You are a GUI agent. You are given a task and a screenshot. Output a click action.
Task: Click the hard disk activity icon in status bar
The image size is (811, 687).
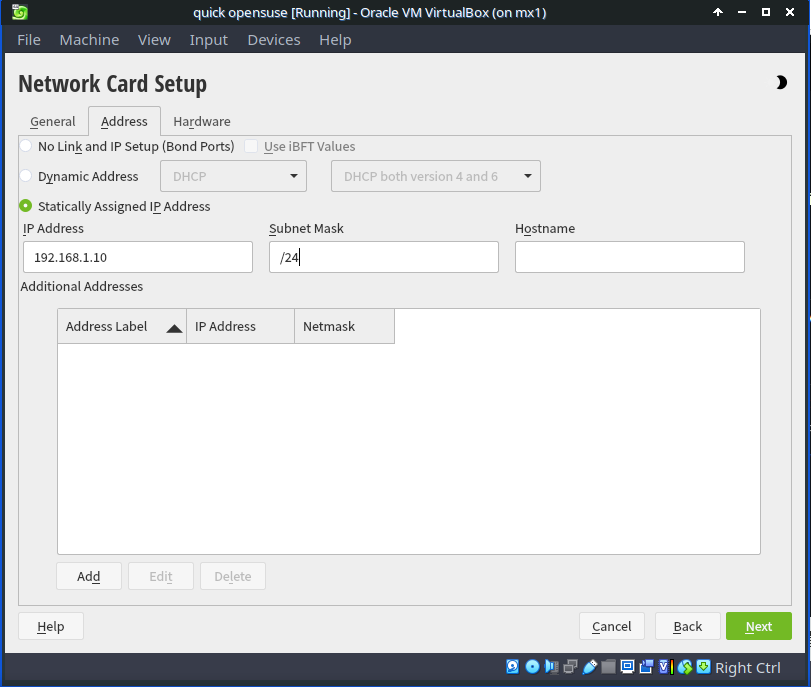pyautogui.click(x=512, y=667)
